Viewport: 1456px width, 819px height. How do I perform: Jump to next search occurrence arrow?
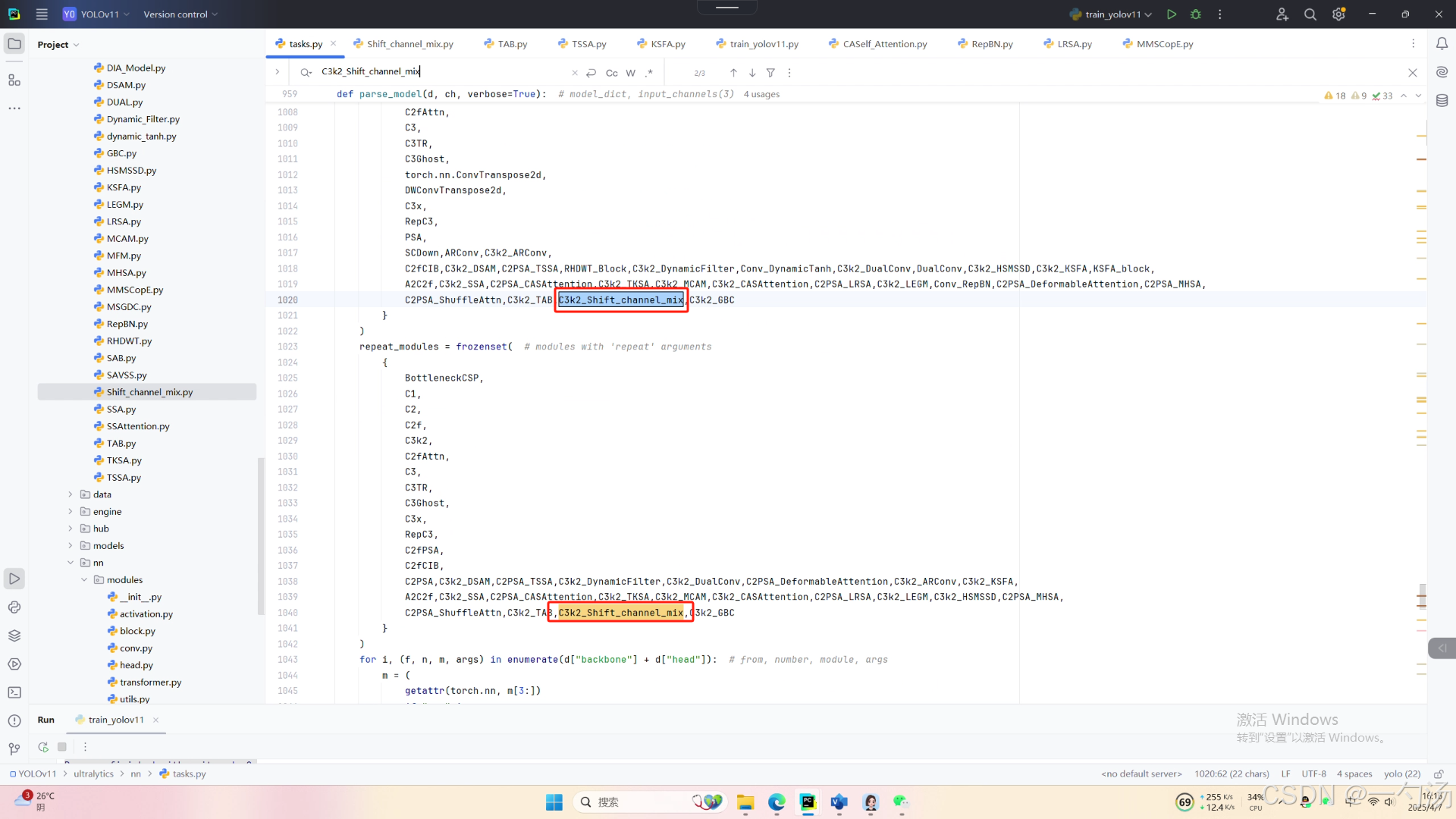click(x=752, y=73)
